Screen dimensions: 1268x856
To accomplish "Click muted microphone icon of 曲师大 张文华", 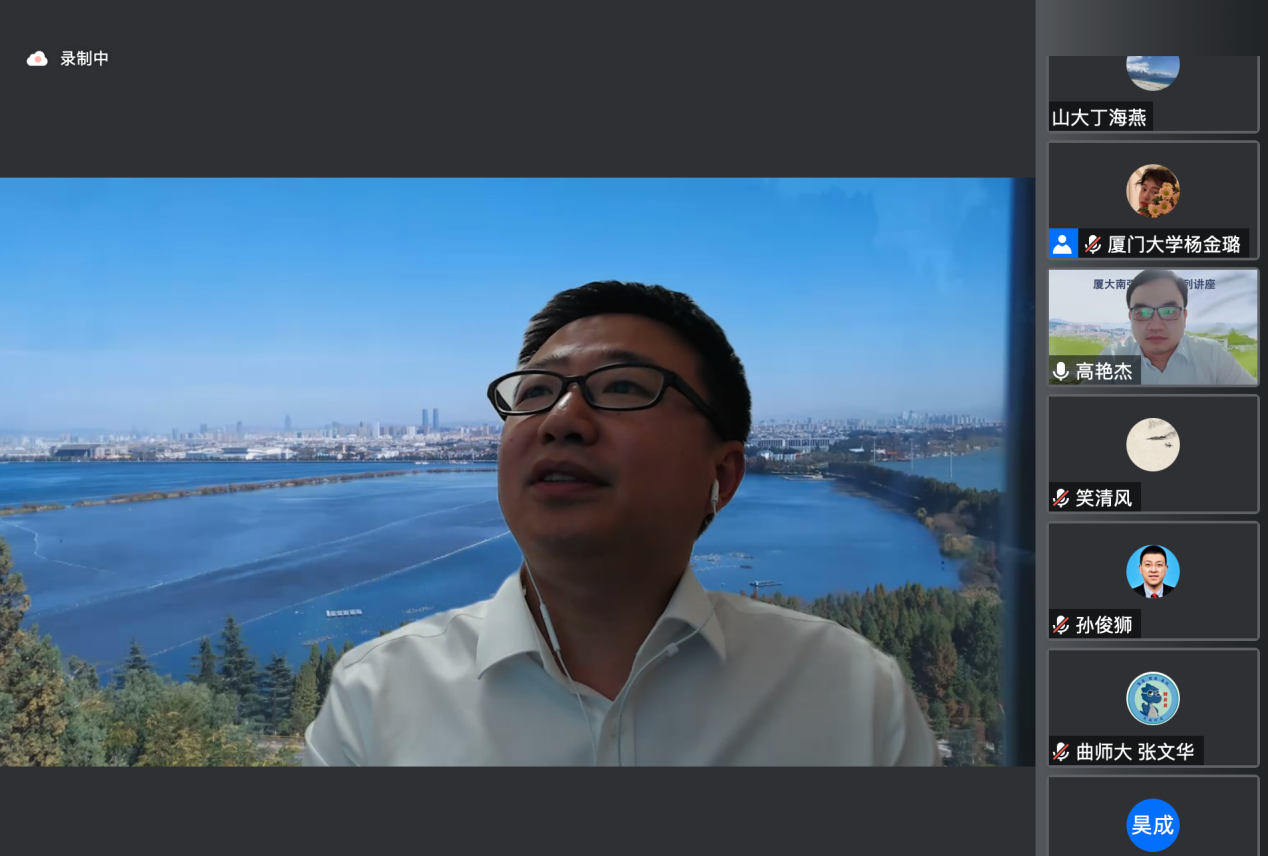I will point(1061,752).
